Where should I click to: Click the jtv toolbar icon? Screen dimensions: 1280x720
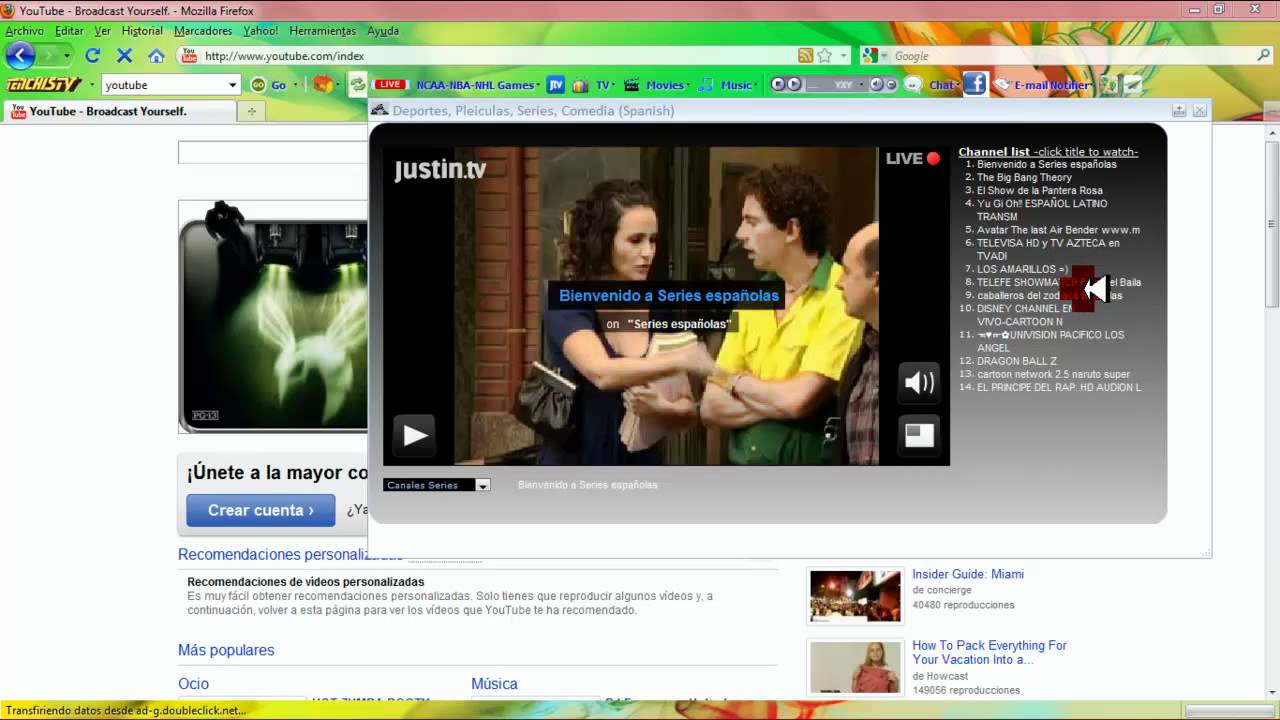click(x=556, y=85)
